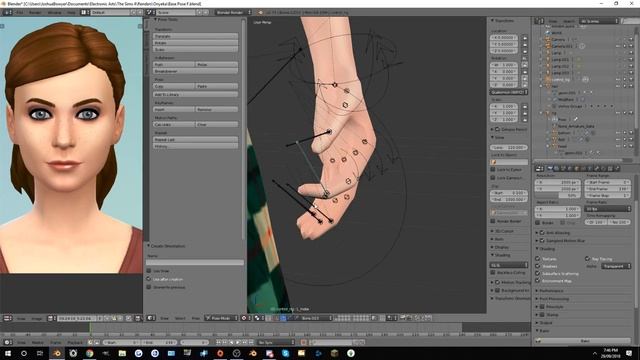The height and width of the screenshot is (360, 640).
Task: Click the Repeat Last button
Action: 196,139
